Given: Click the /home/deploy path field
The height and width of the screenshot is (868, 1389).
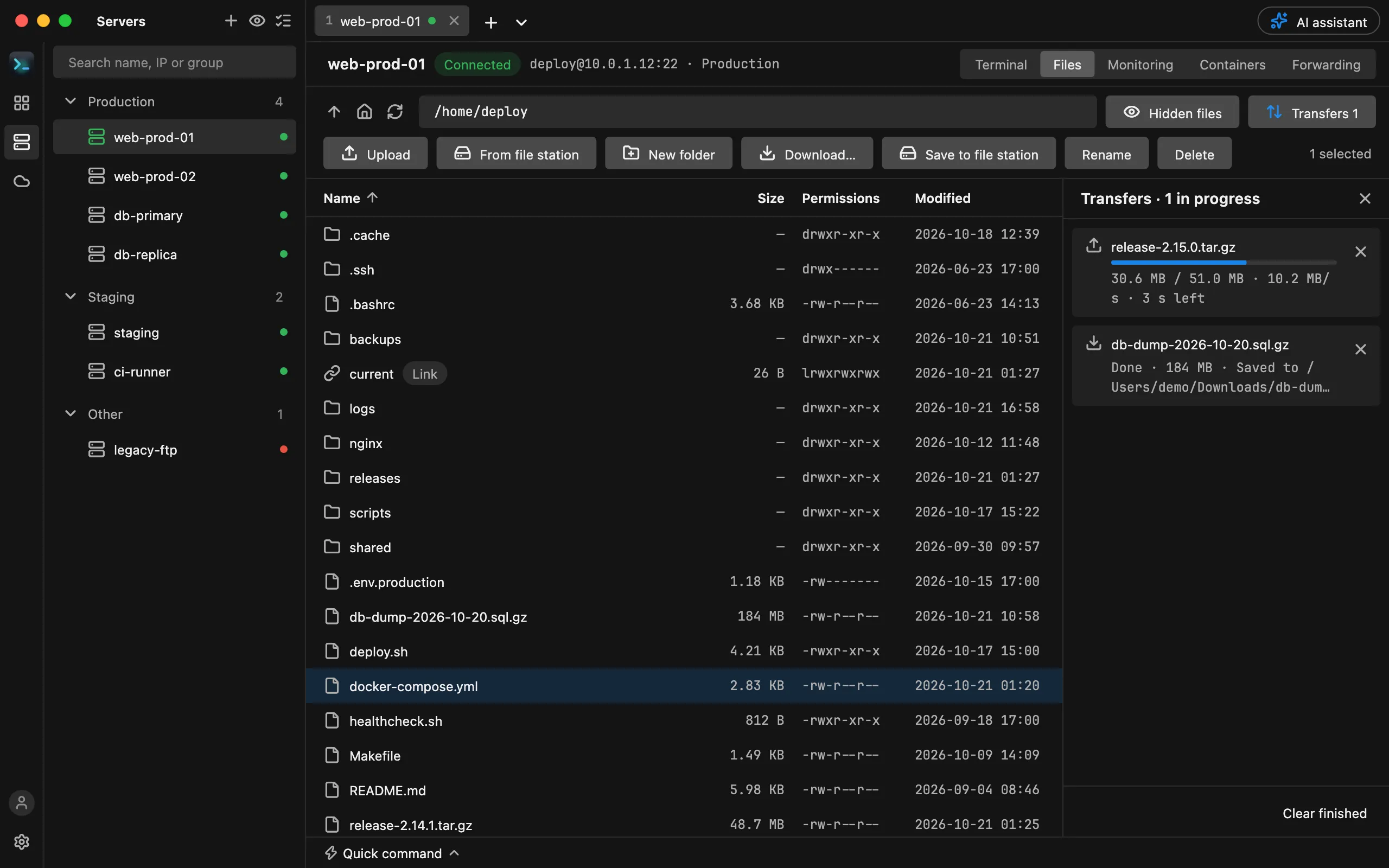Looking at the screenshot, I should pos(757,111).
